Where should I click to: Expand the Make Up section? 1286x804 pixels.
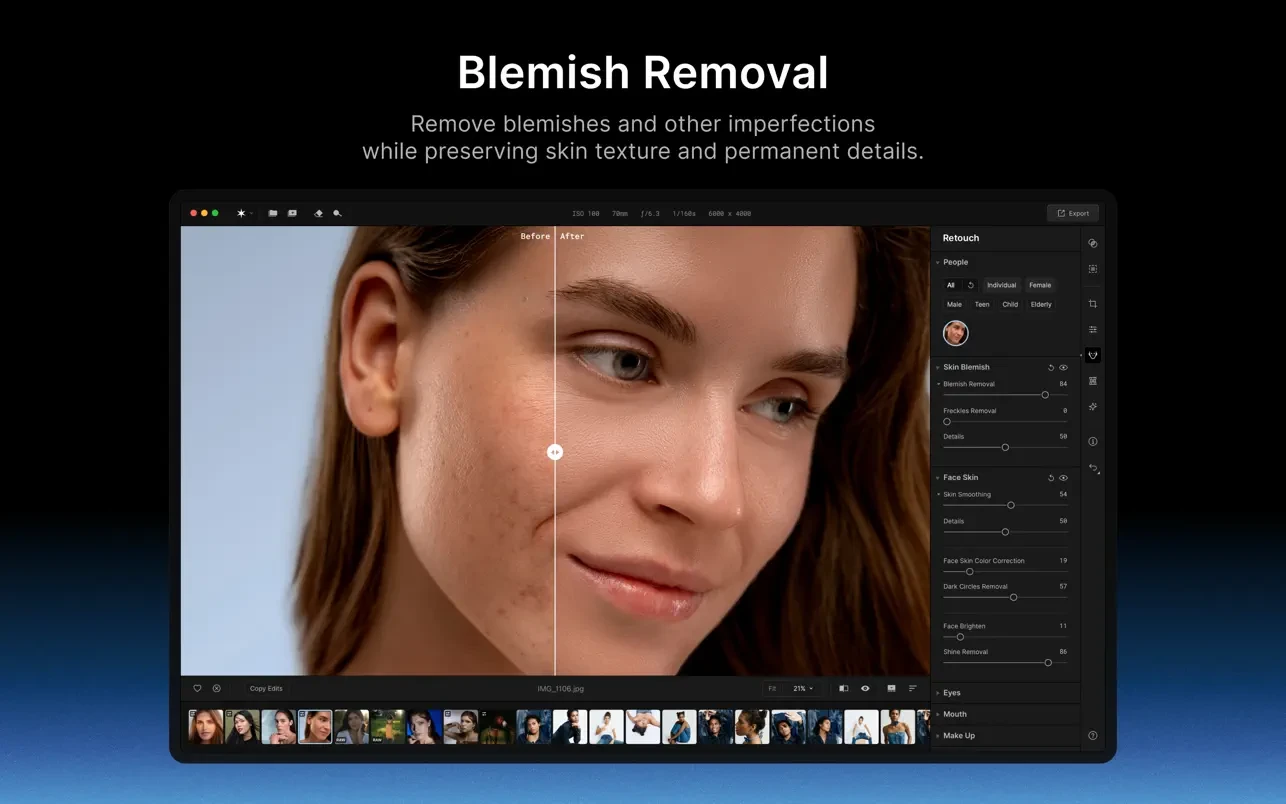pos(958,735)
